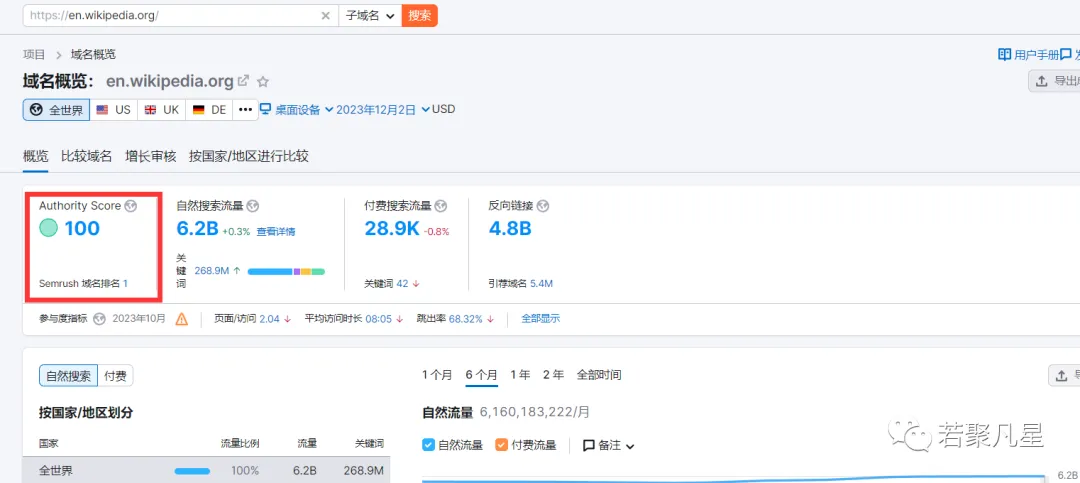The image size is (1080, 483).
Task: Open the 268.9M keywords value
Action: 212,271
